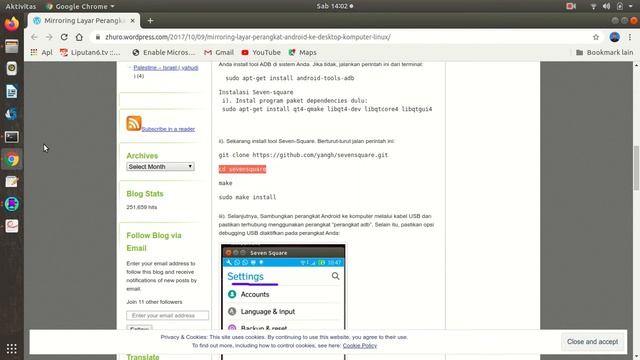Viewport: 640px width, 360px height.
Task: Close the Mirroring Layar tab
Action: click(x=133, y=20)
